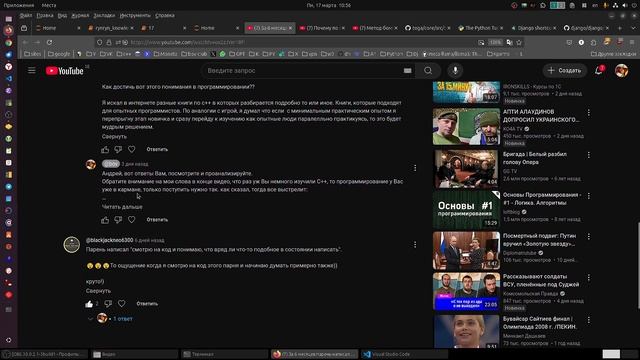This screenshot has width=640, height=360.
Task: Open the YouTube account avatar menu
Action: tap(621, 71)
